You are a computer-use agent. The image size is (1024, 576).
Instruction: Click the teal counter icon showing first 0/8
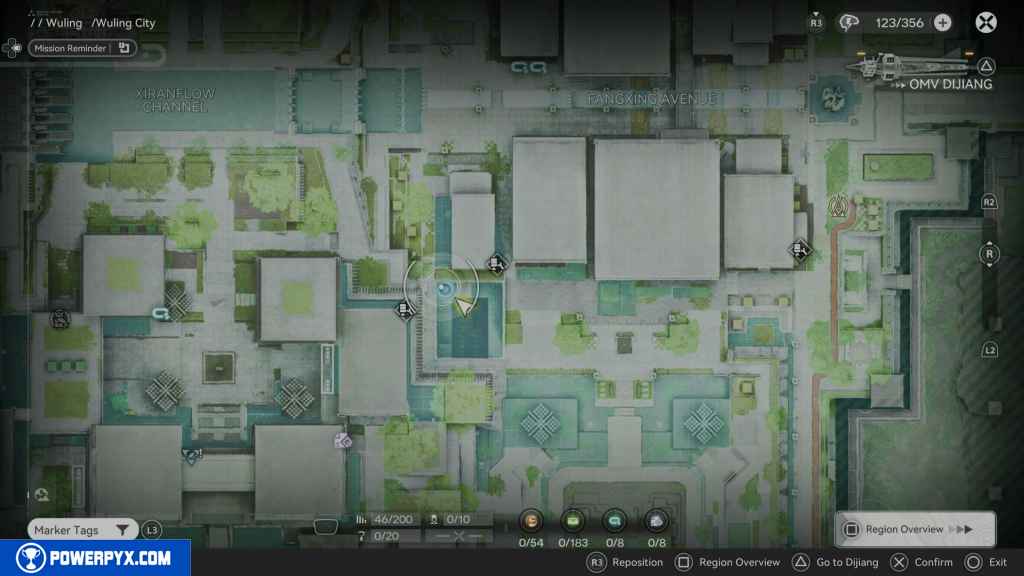(615, 520)
